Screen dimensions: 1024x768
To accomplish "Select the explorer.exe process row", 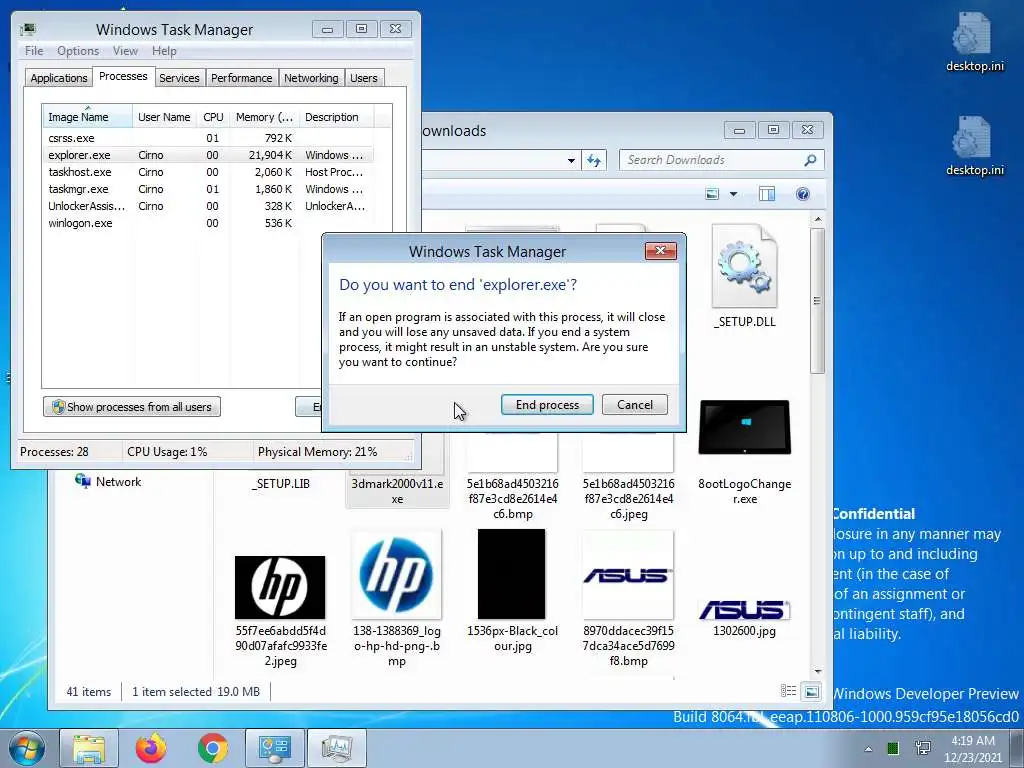I will [208, 155].
